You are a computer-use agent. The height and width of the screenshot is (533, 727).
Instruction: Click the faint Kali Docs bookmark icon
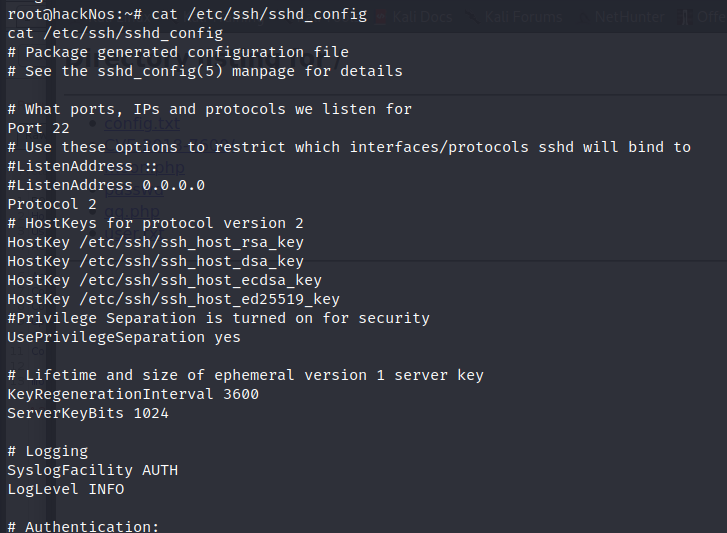(381, 17)
